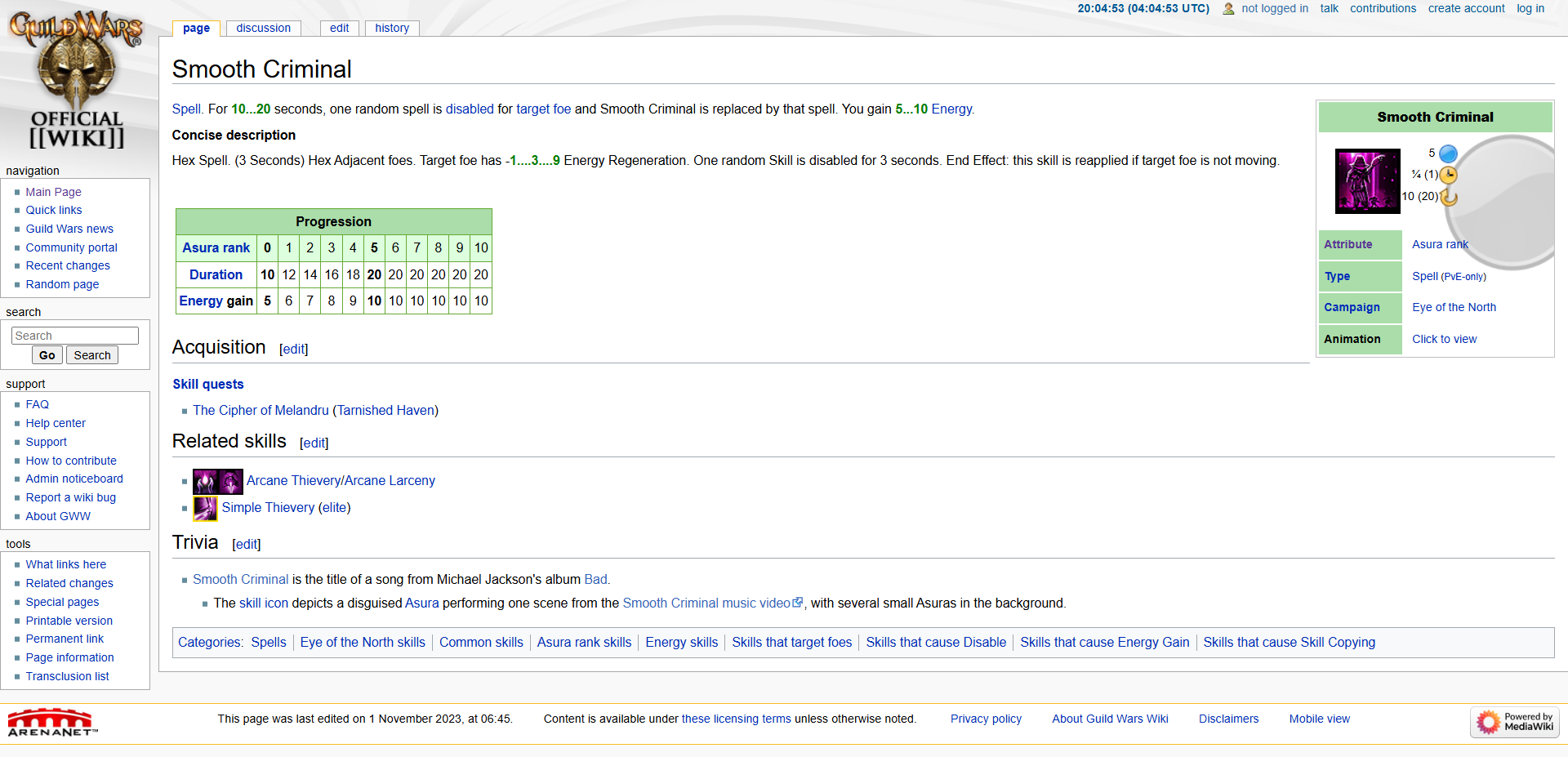Screen dimensions: 1568x757
Task: Open the Smooth Criminal skill icon image
Action: (x=1367, y=181)
